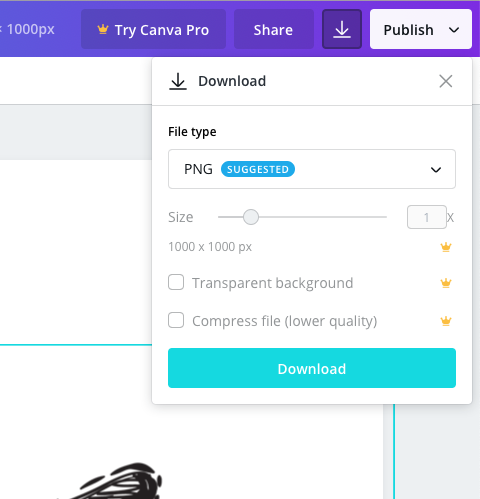Click the teal Download button
This screenshot has width=480, height=499.
[x=312, y=368]
